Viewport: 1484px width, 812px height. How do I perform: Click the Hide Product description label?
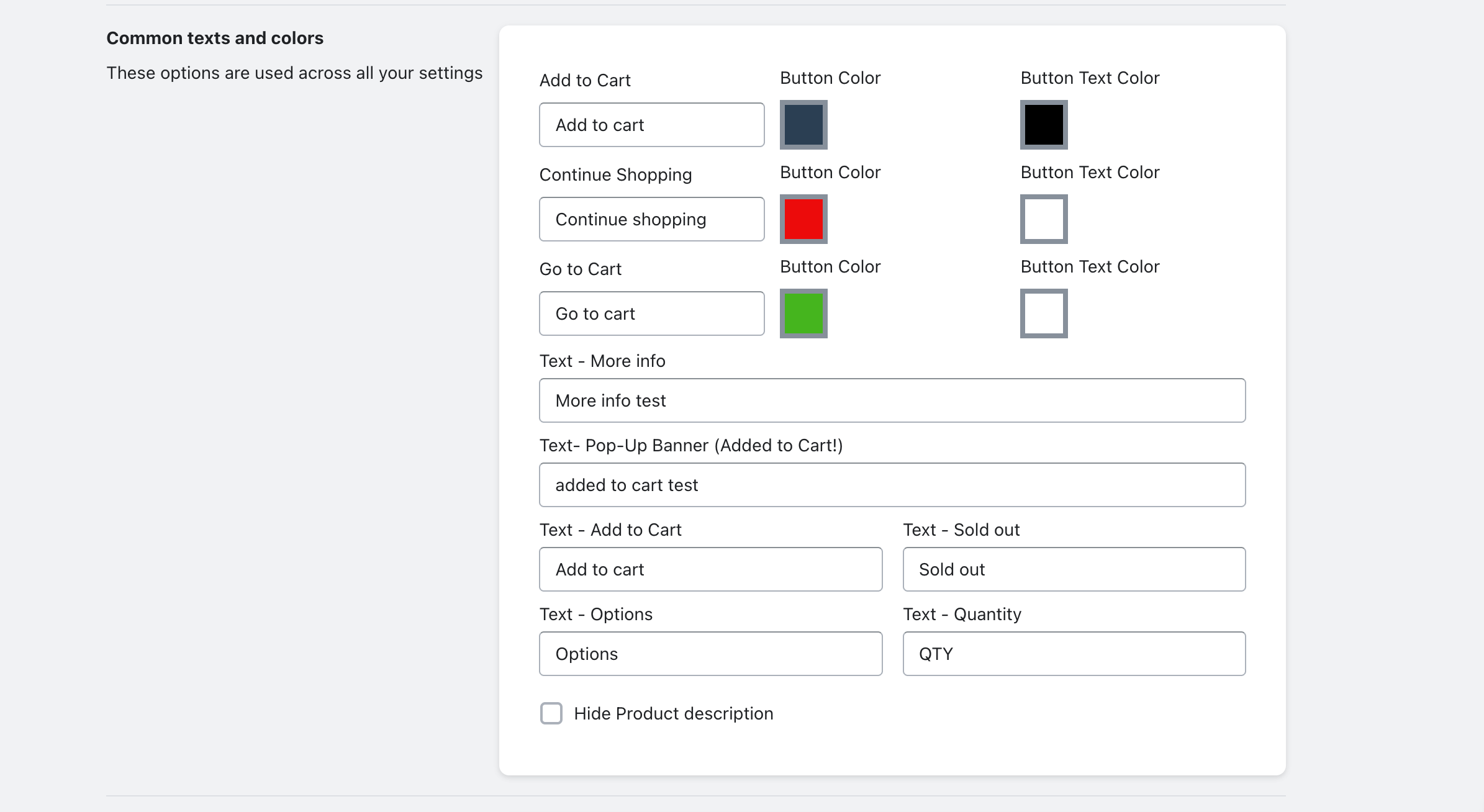click(x=673, y=713)
